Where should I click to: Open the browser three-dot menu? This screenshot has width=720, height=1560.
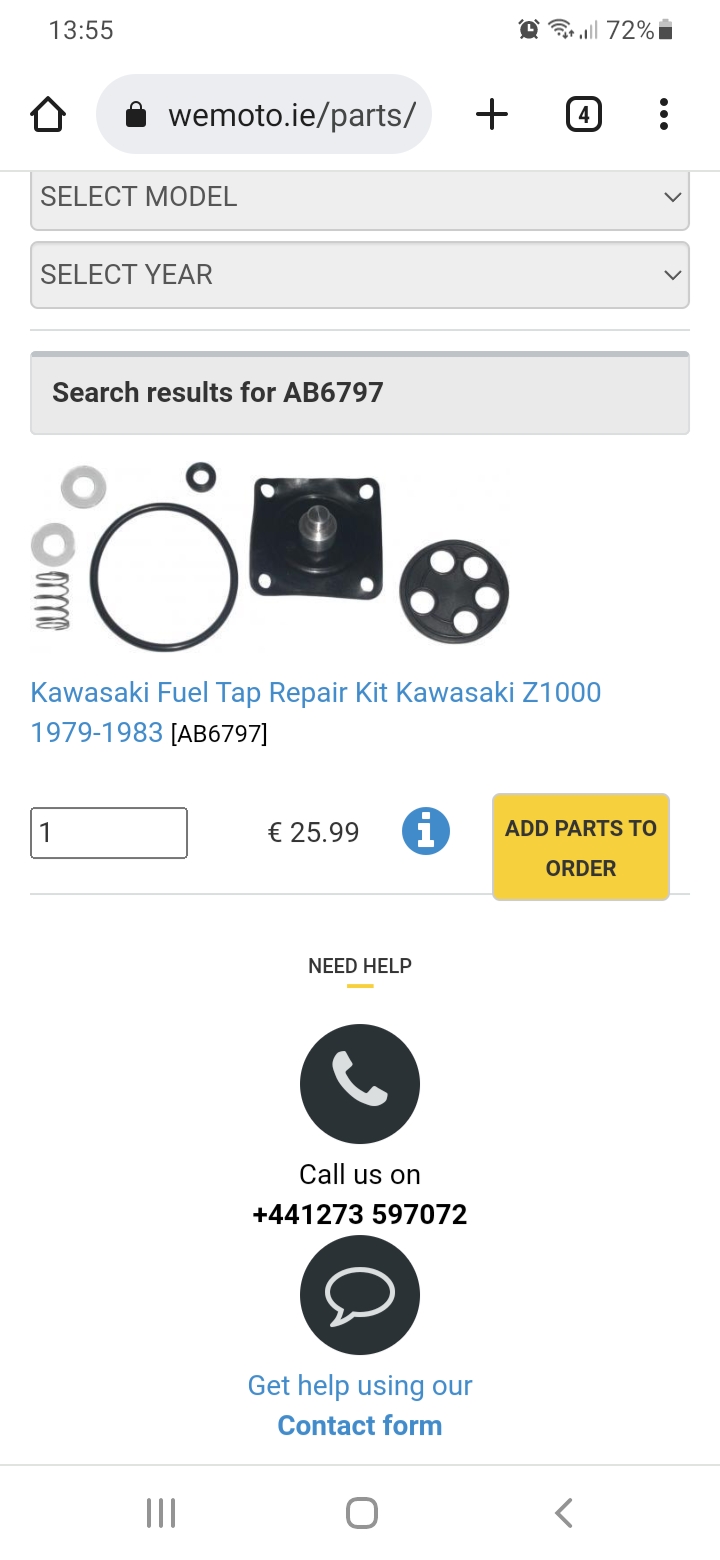click(663, 115)
